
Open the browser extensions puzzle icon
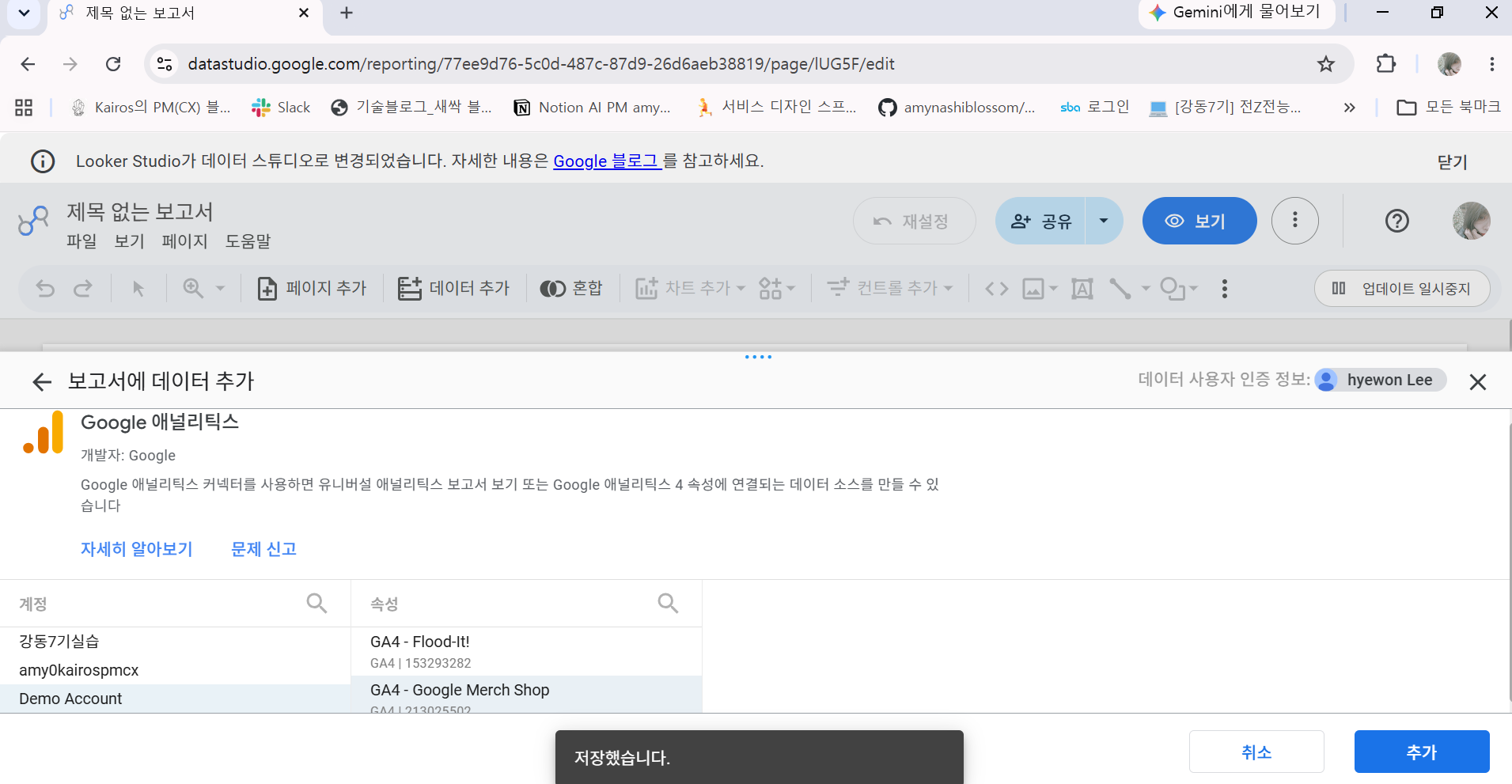[x=1386, y=64]
